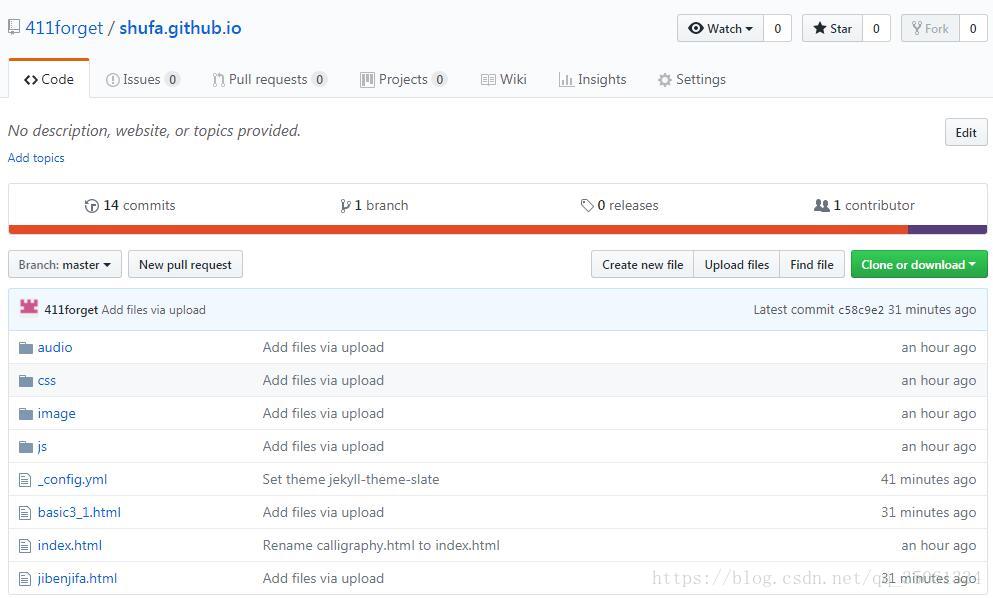Click the pull request icon on tab
Viewport: 993px width, 598px height.
click(218, 80)
